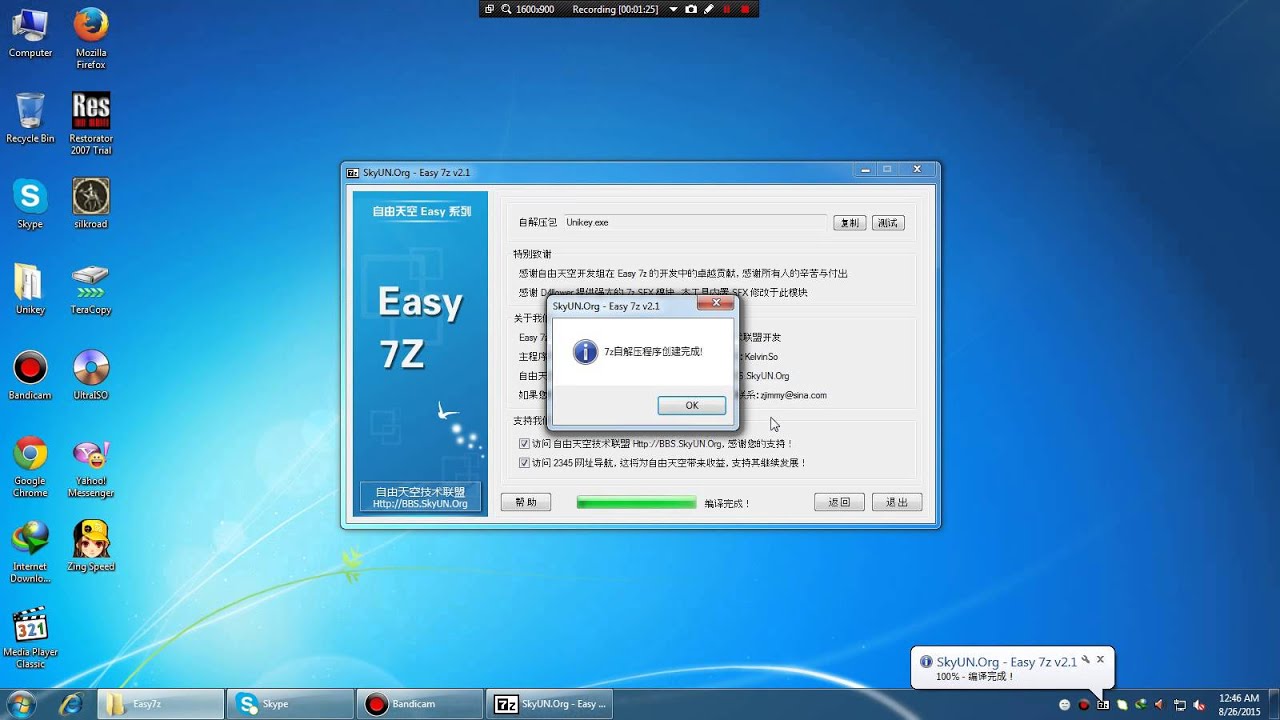1280x720 pixels.
Task: Click the Bandicam pencil draw icon
Action: pos(709,9)
